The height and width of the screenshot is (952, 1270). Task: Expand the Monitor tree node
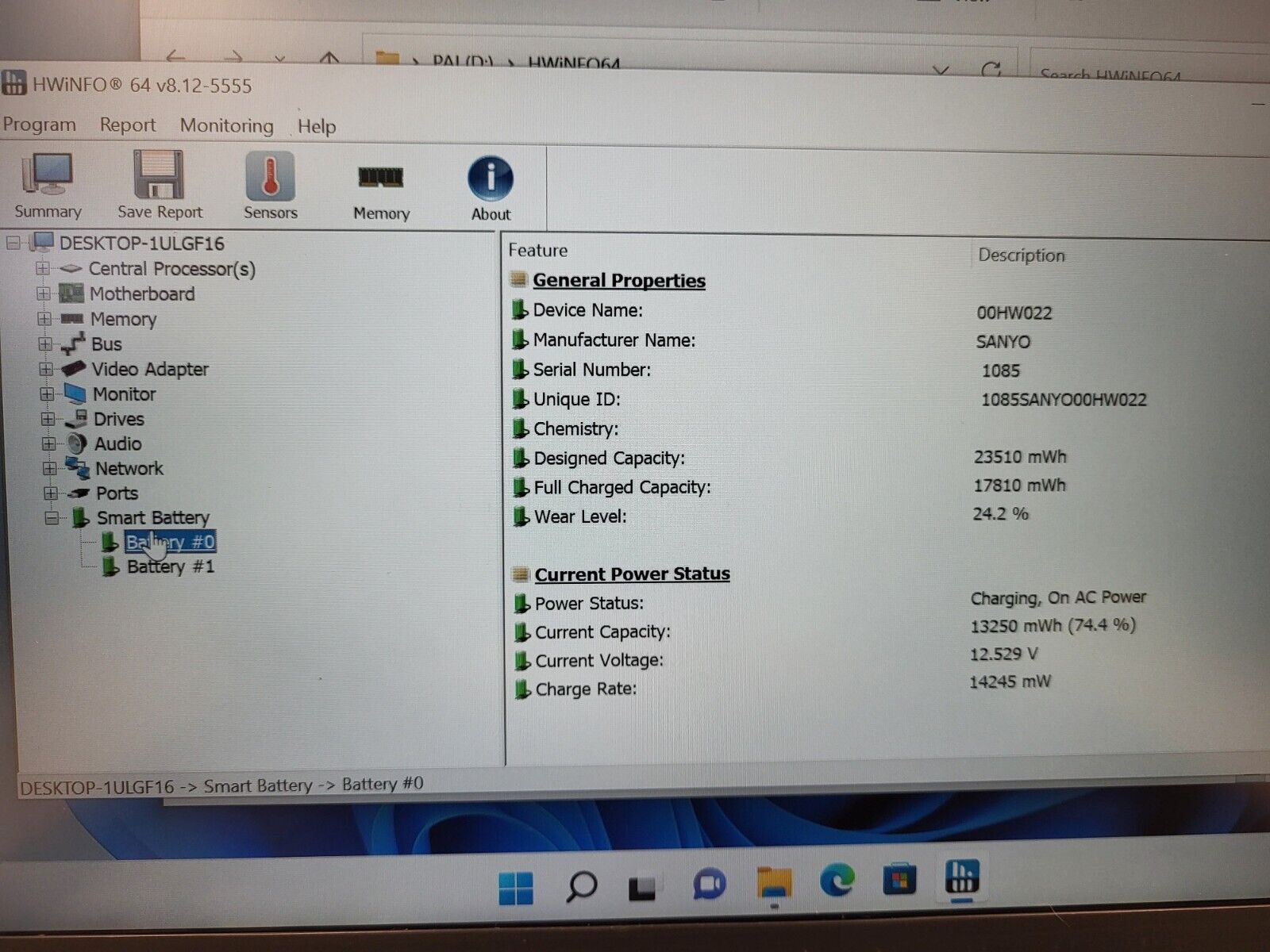click(x=47, y=393)
